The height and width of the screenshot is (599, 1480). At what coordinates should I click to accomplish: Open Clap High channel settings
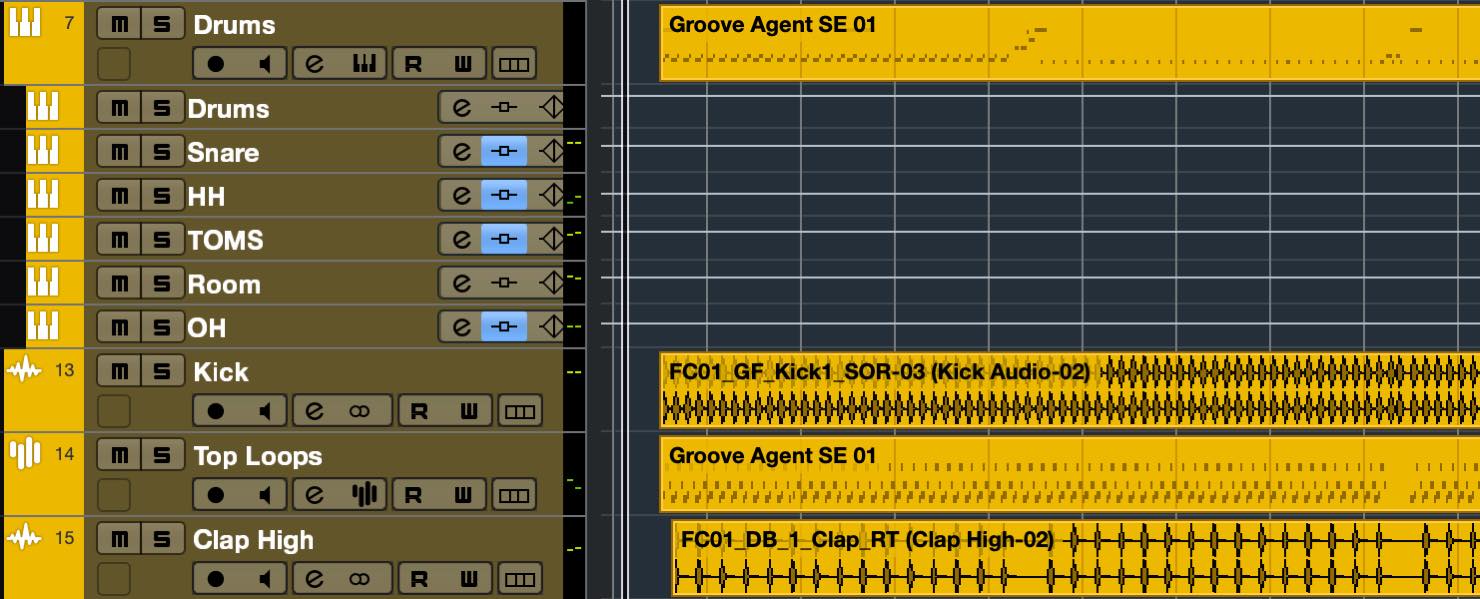click(315, 579)
